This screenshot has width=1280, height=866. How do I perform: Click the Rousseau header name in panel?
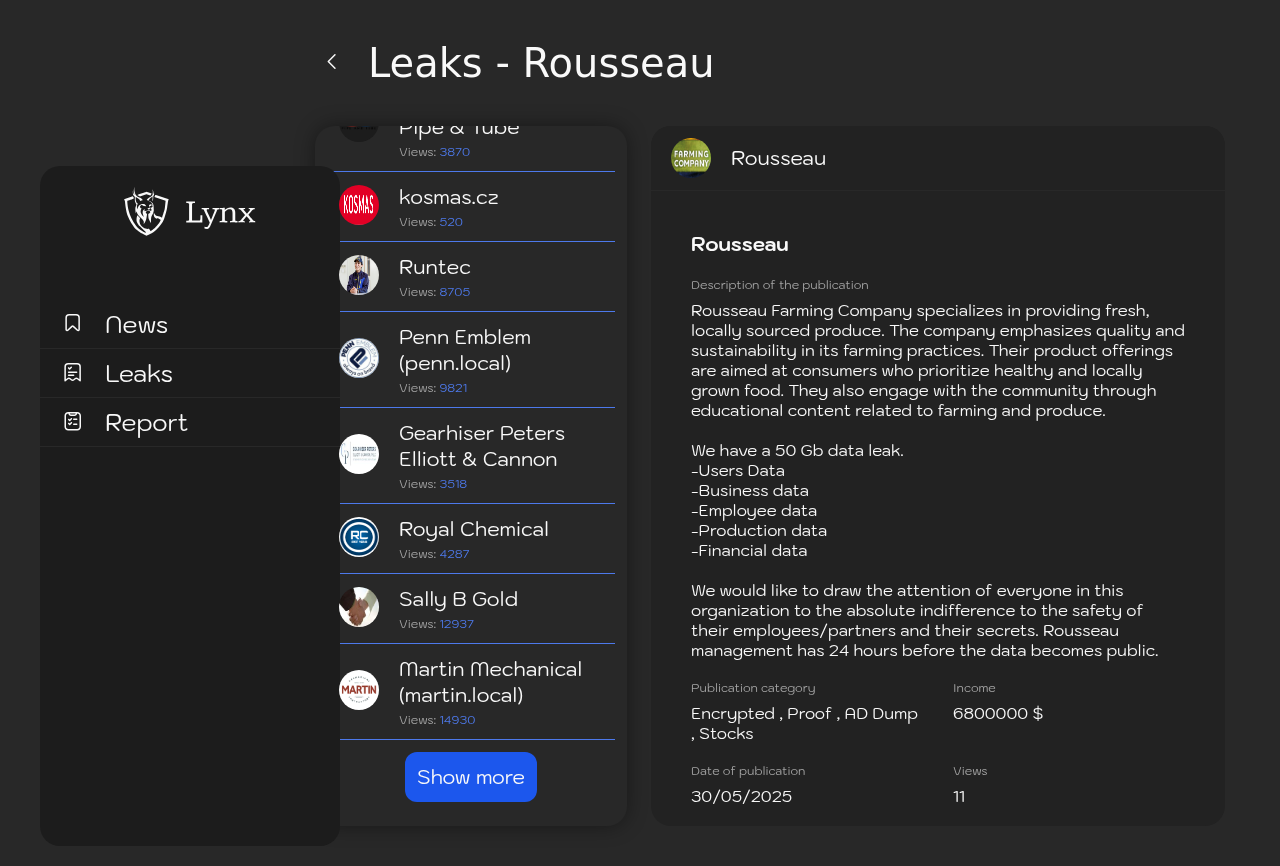pyautogui.click(x=778, y=158)
